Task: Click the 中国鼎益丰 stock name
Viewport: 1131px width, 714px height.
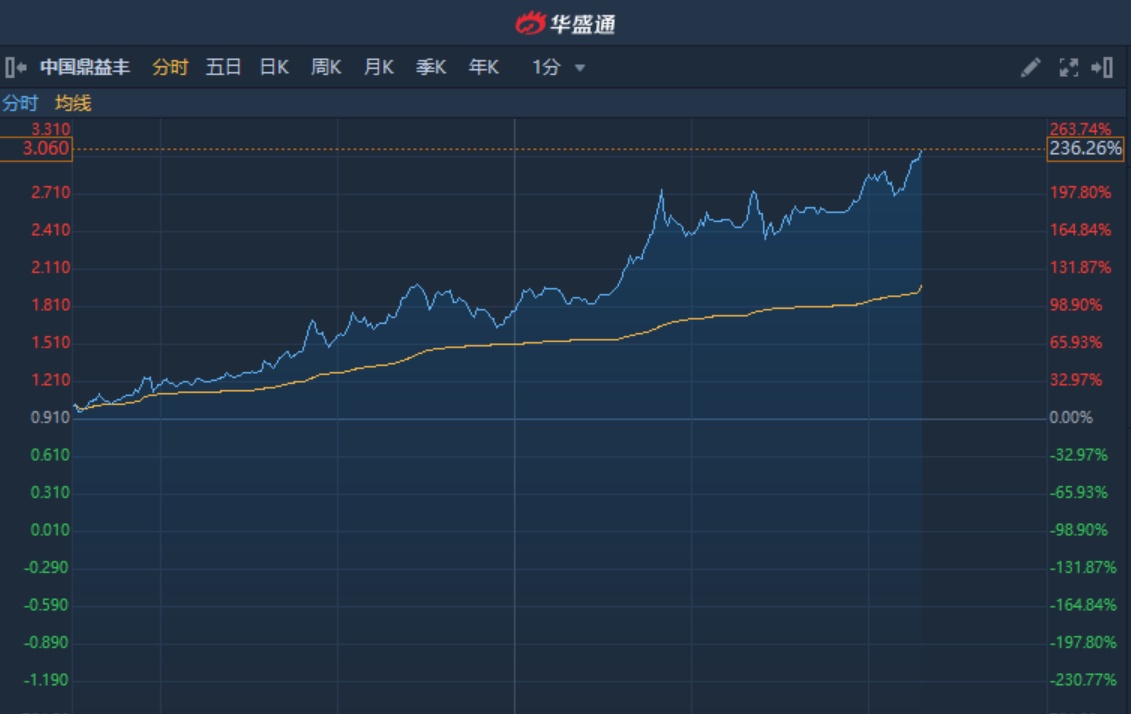Action: pos(85,68)
